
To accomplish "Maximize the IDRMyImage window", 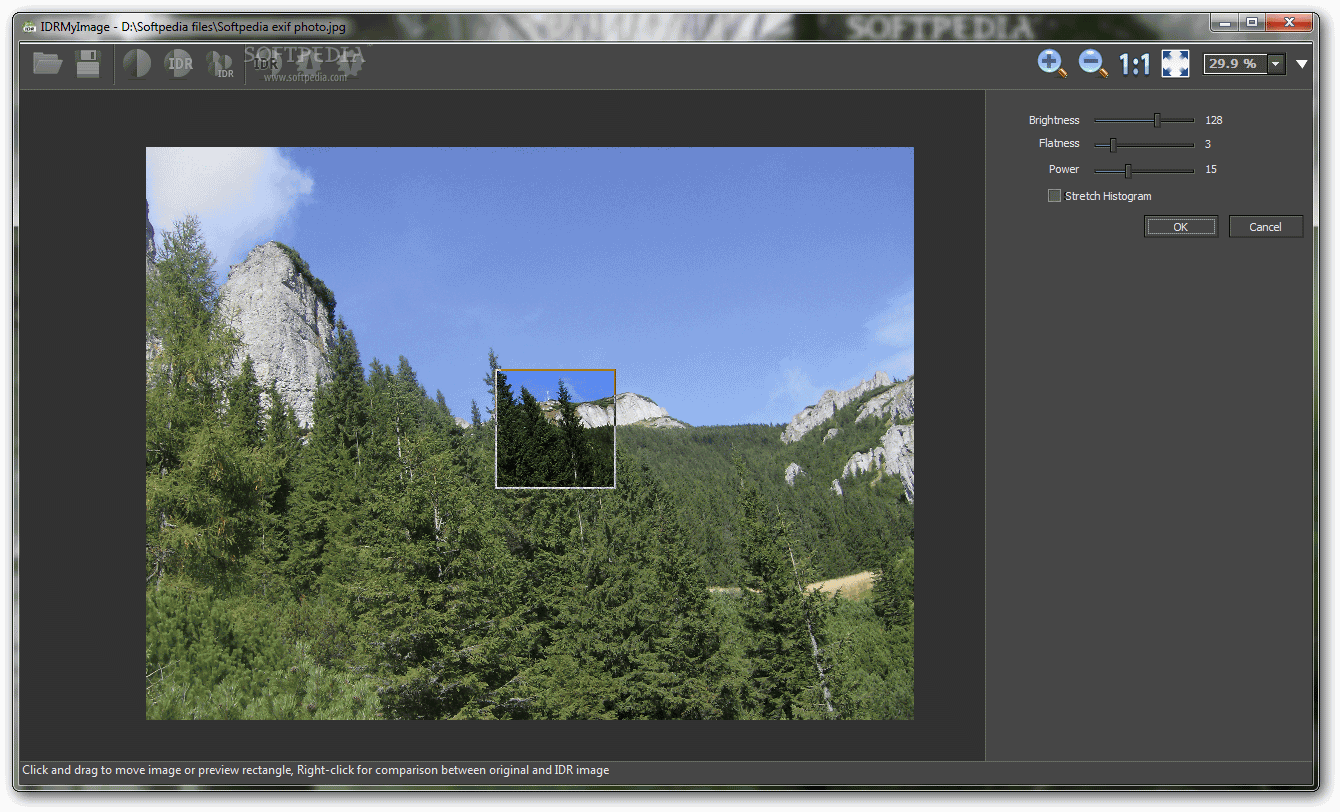I will coord(1252,21).
